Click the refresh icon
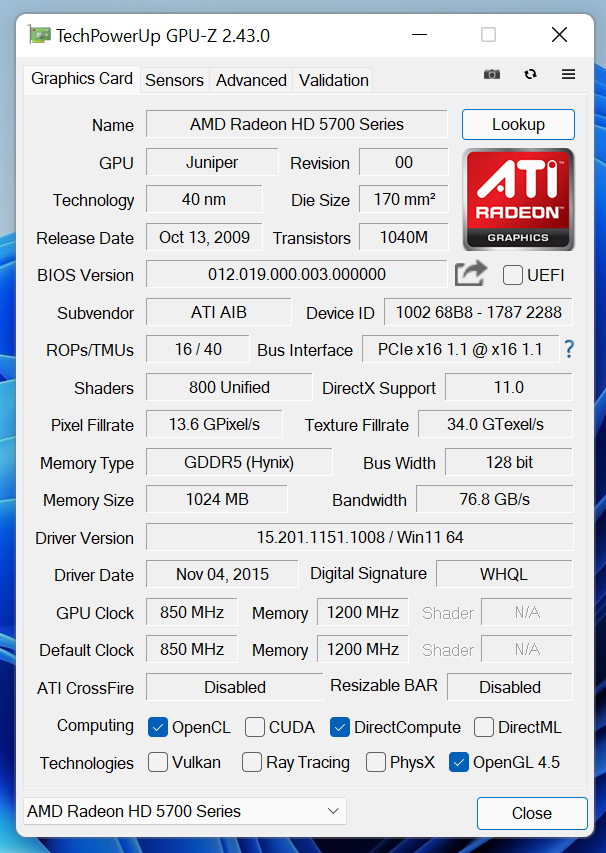This screenshot has width=606, height=853. pos(530,74)
